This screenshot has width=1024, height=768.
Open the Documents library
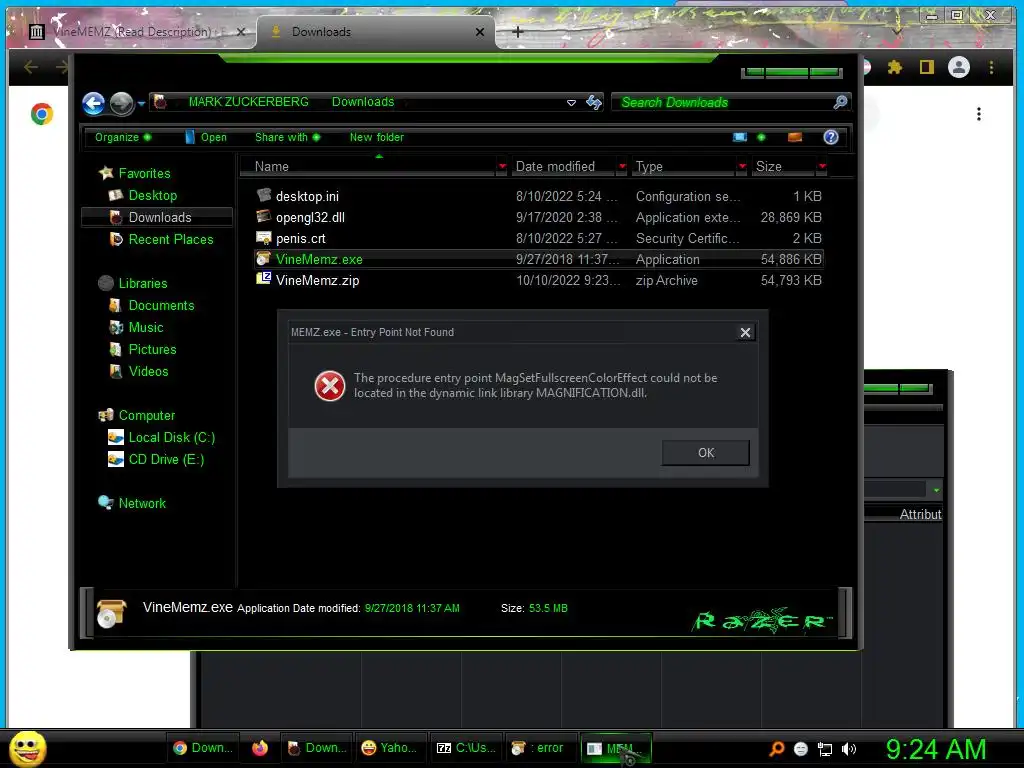[161, 305]
